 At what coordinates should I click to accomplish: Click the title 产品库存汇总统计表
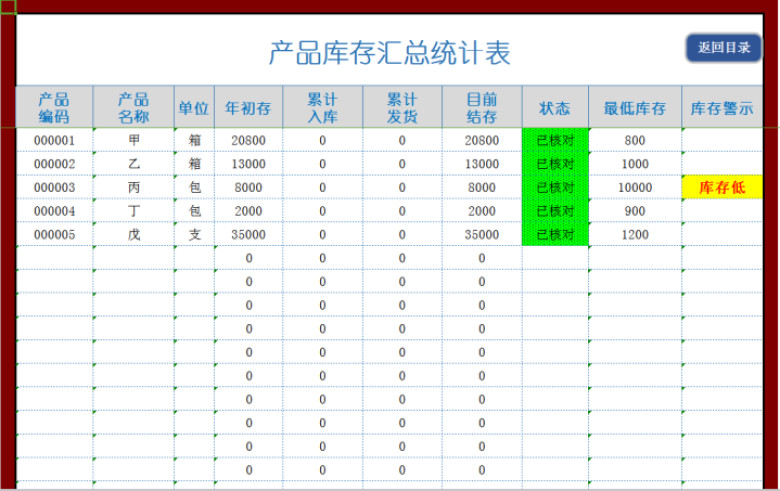[x=390, y=53]
